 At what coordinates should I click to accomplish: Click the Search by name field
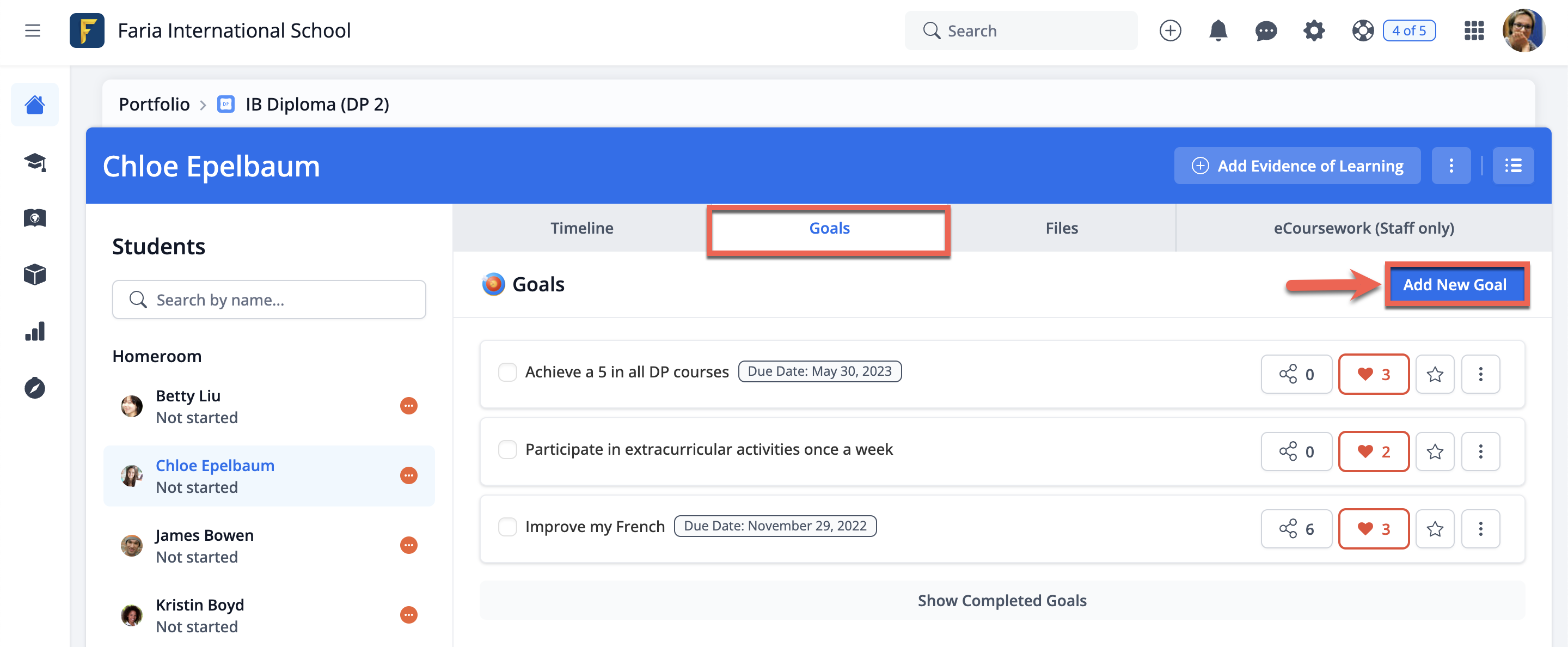point(269,300)
